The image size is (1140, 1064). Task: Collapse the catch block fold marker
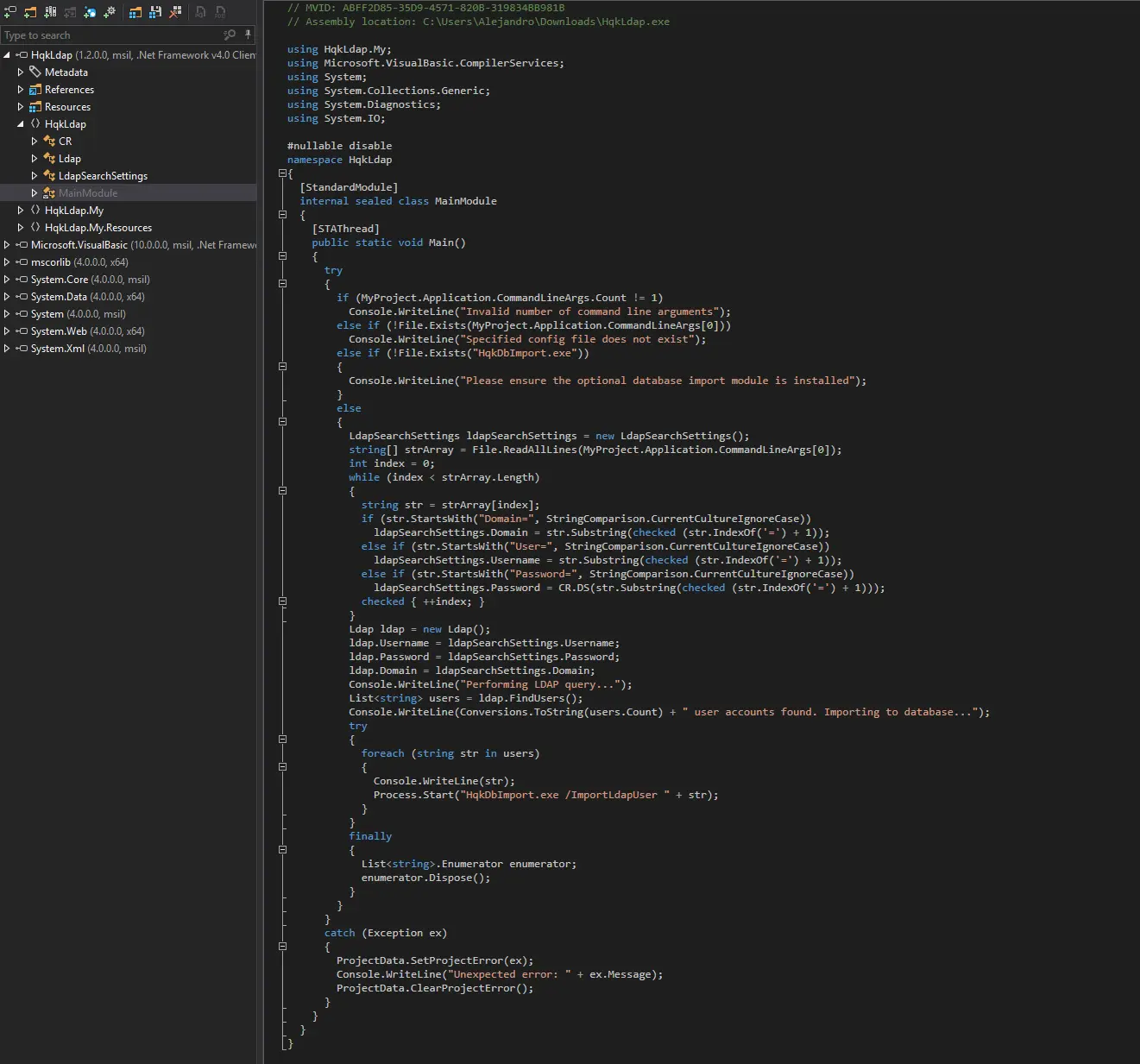(282, 947)
